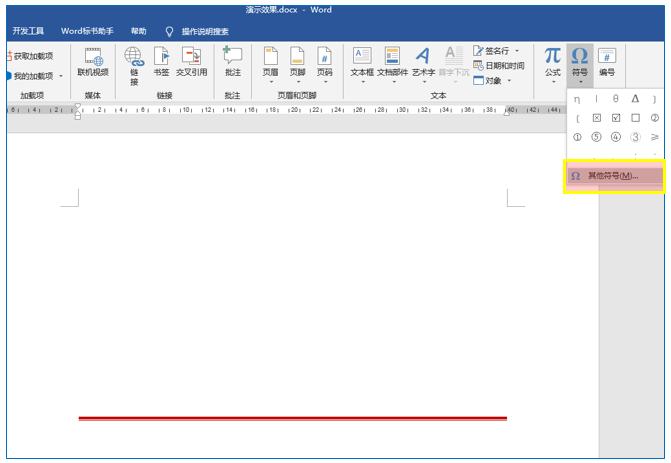The height and width of the screenshot is (463, 671).
Task: Expand the 我的加载项 dropdown arrow
Action: [x=61, y=76]
